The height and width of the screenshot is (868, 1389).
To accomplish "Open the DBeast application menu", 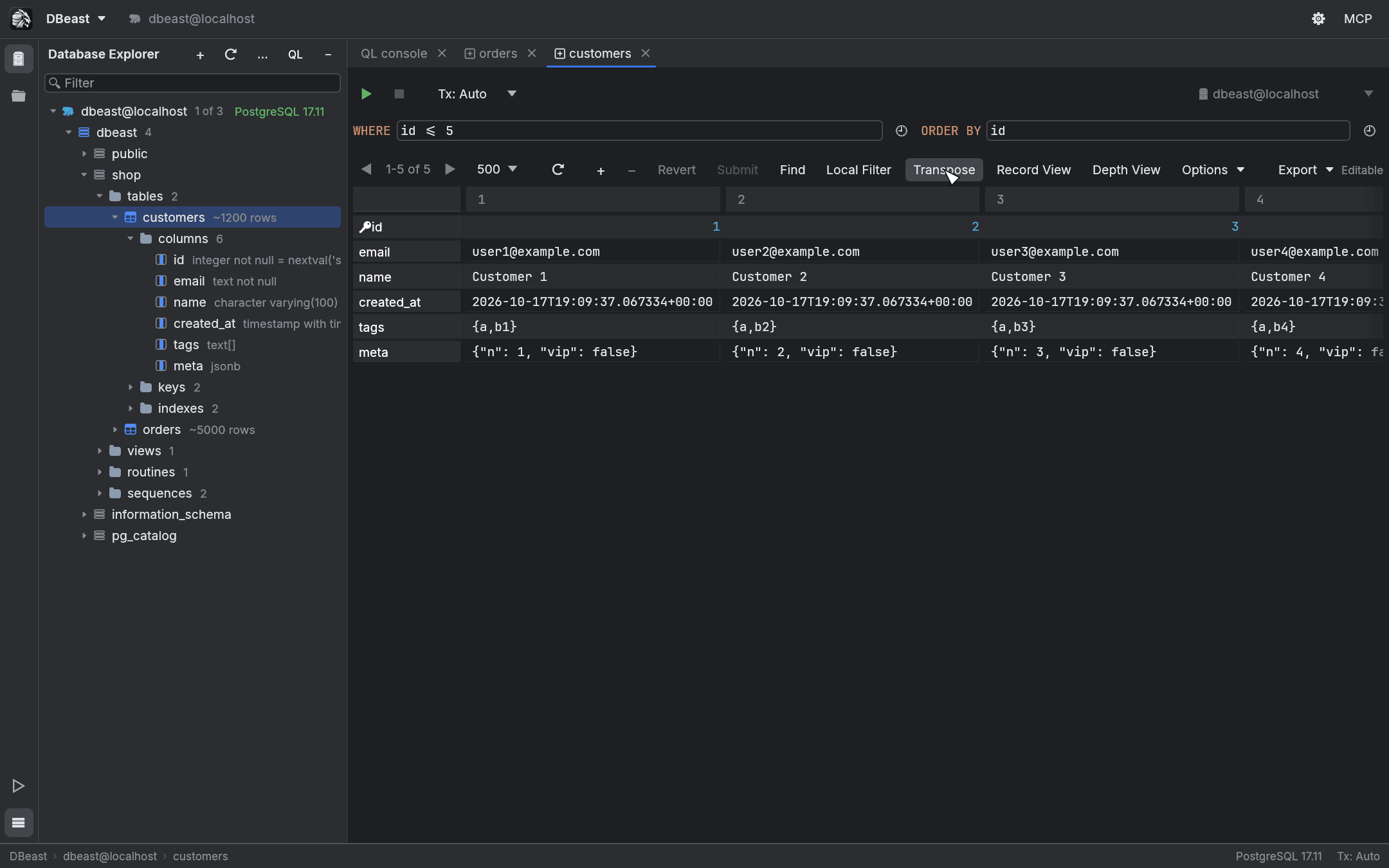I will click(x=76, y=19).
